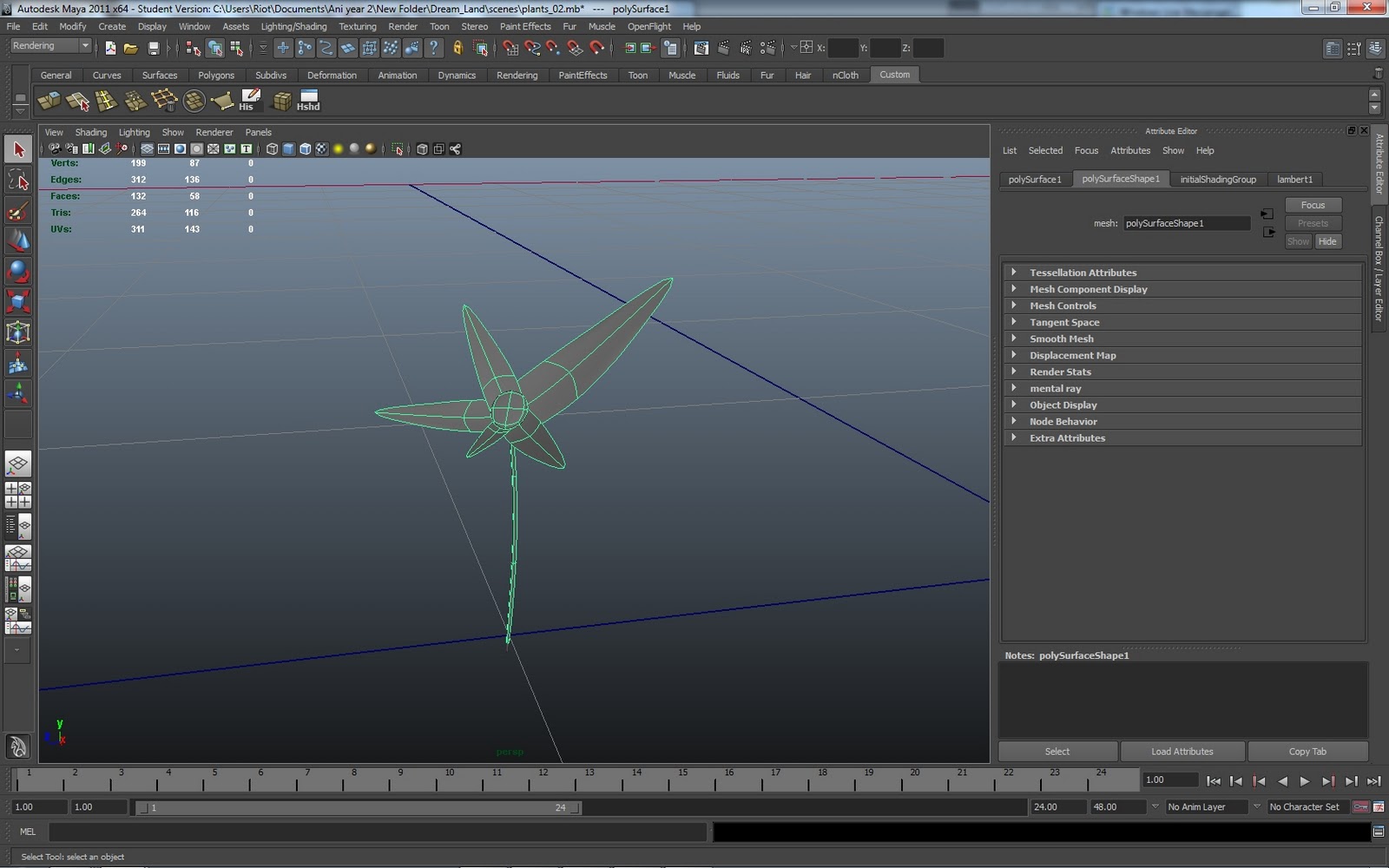Image resolution: width=1389 pixels, height=868 pixels.
Task: Toggle use all lights bulb icon
Action: pos(338,149)
